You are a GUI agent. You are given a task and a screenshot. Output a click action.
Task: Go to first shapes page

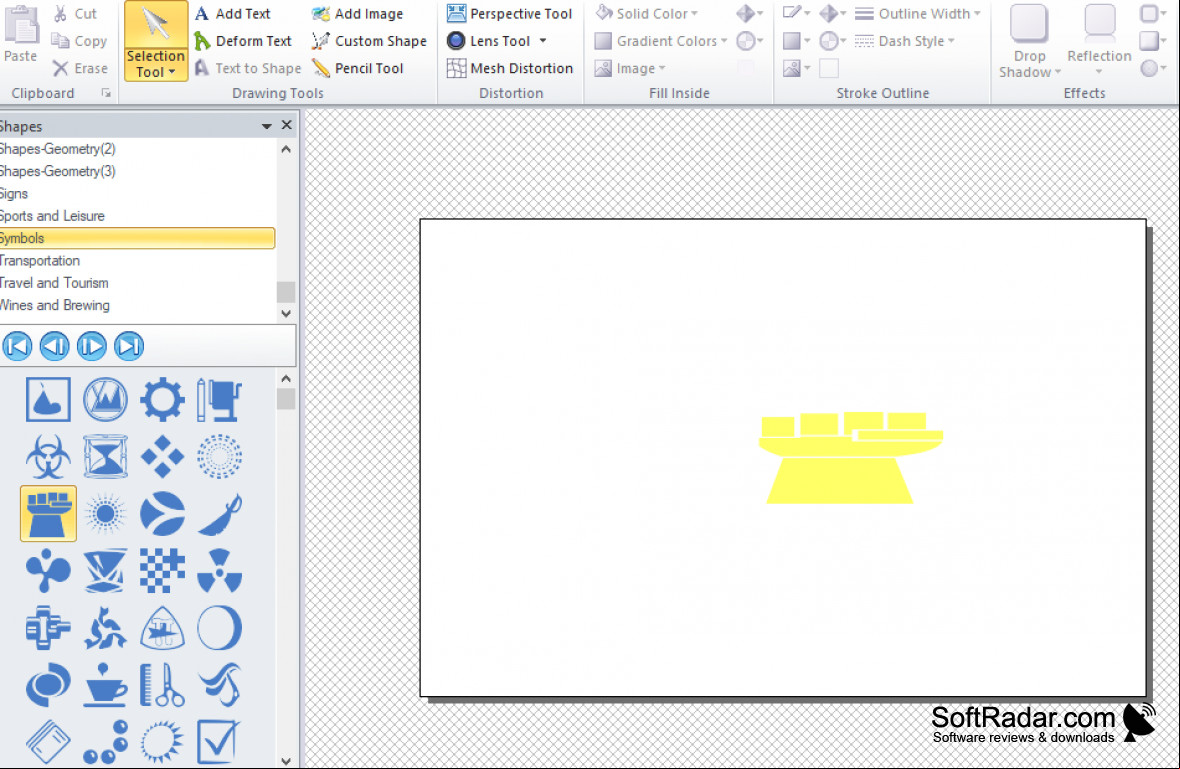pyautogui.click(x=17, y=346)
